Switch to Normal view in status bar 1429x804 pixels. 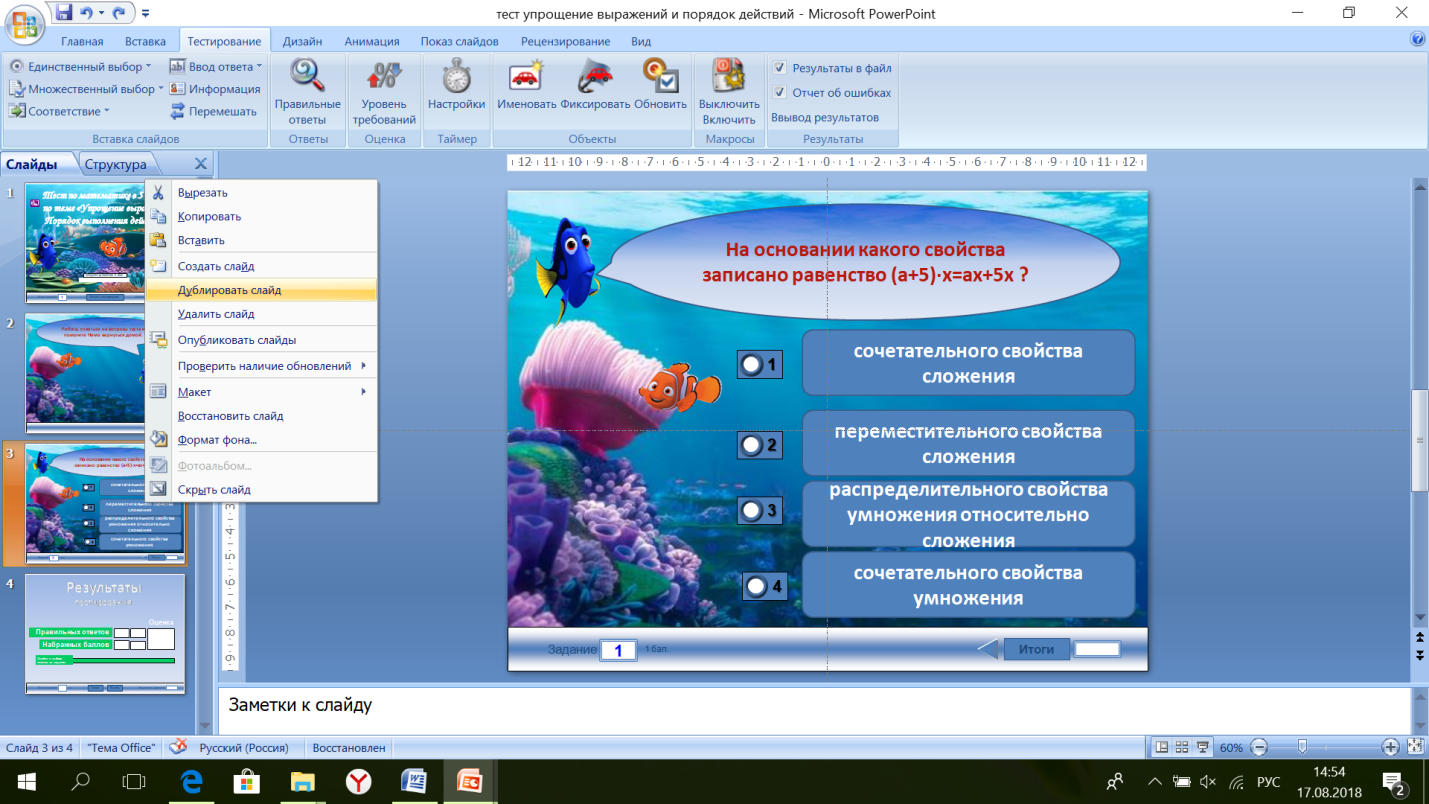(x=1162, y=747)
